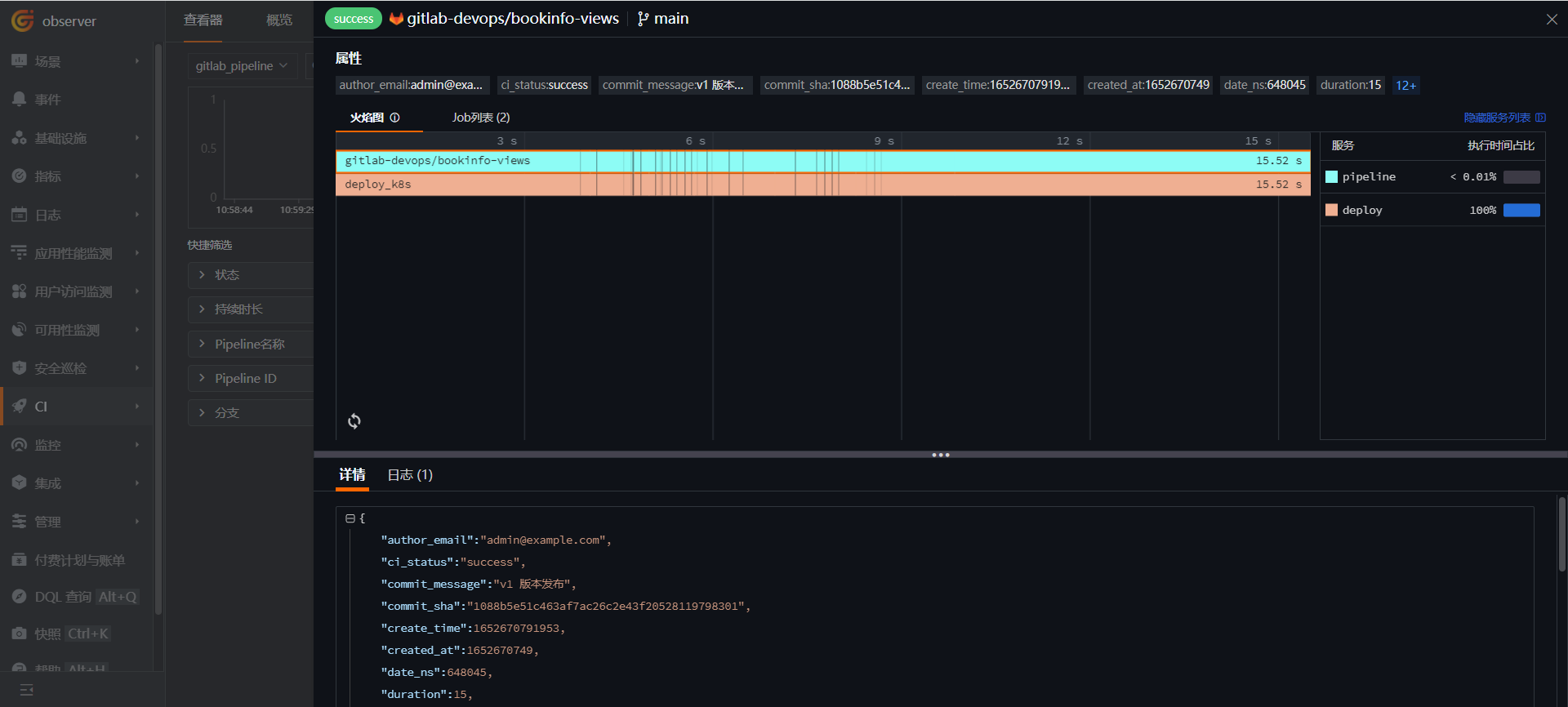The width and height of the screenshot is (1568, 707).
Task: Open the gitlab_pipeline dropdown
Action: [x=242, y=66]
